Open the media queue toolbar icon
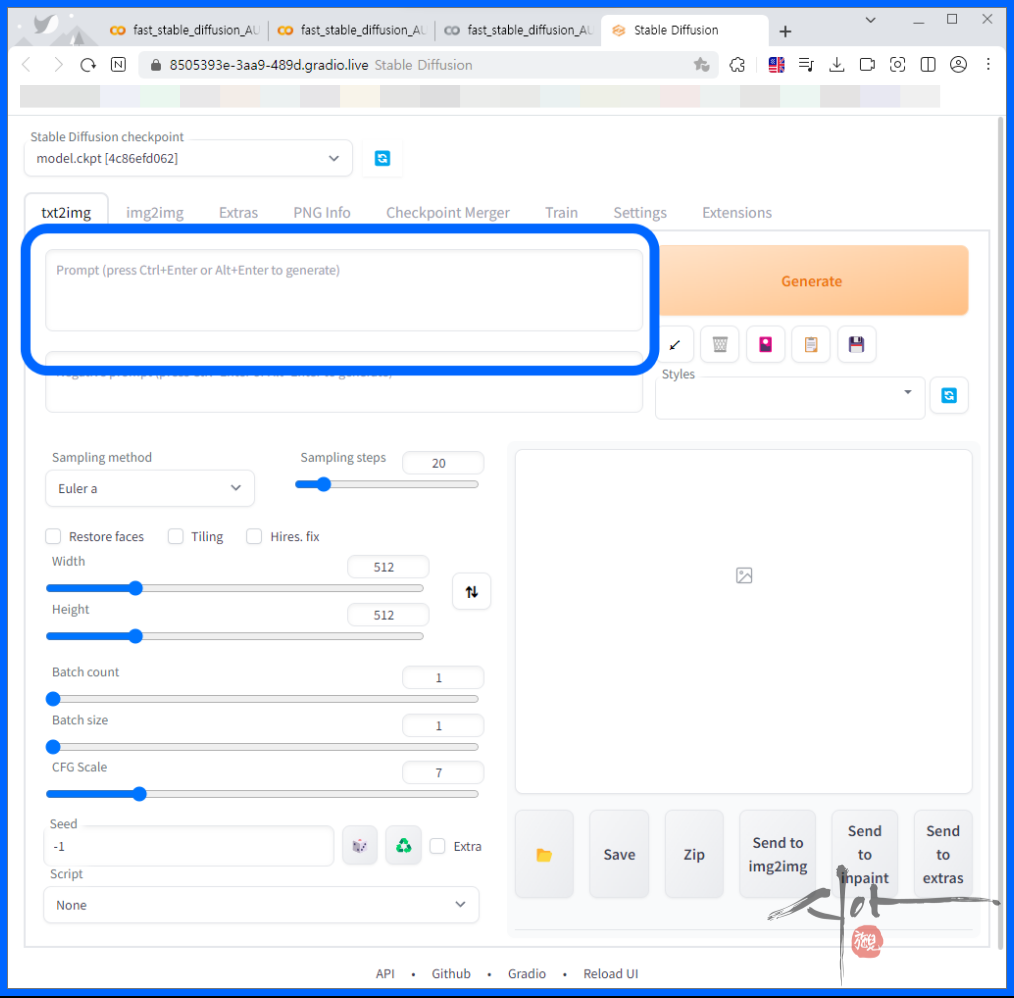 click(x=806, y=65)
